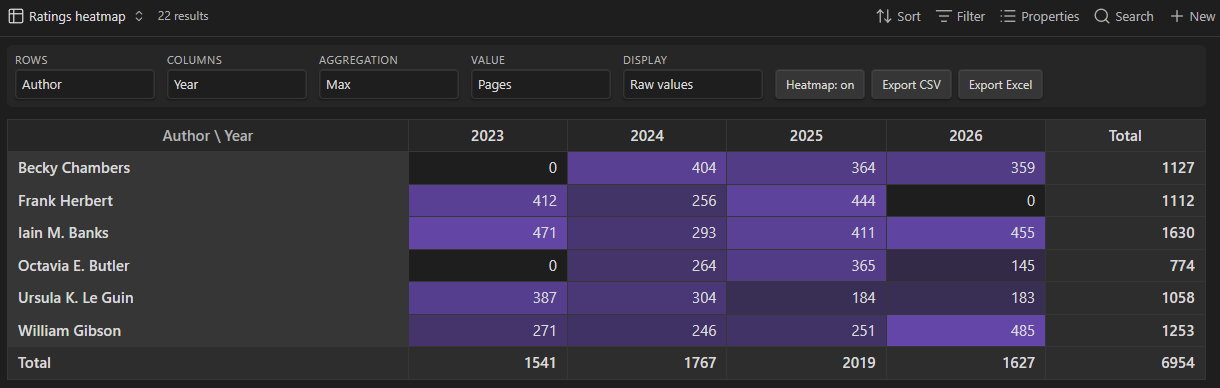The image size is (1220, 388).
Task: Click the cell showing 304
Action: [647, 298]
